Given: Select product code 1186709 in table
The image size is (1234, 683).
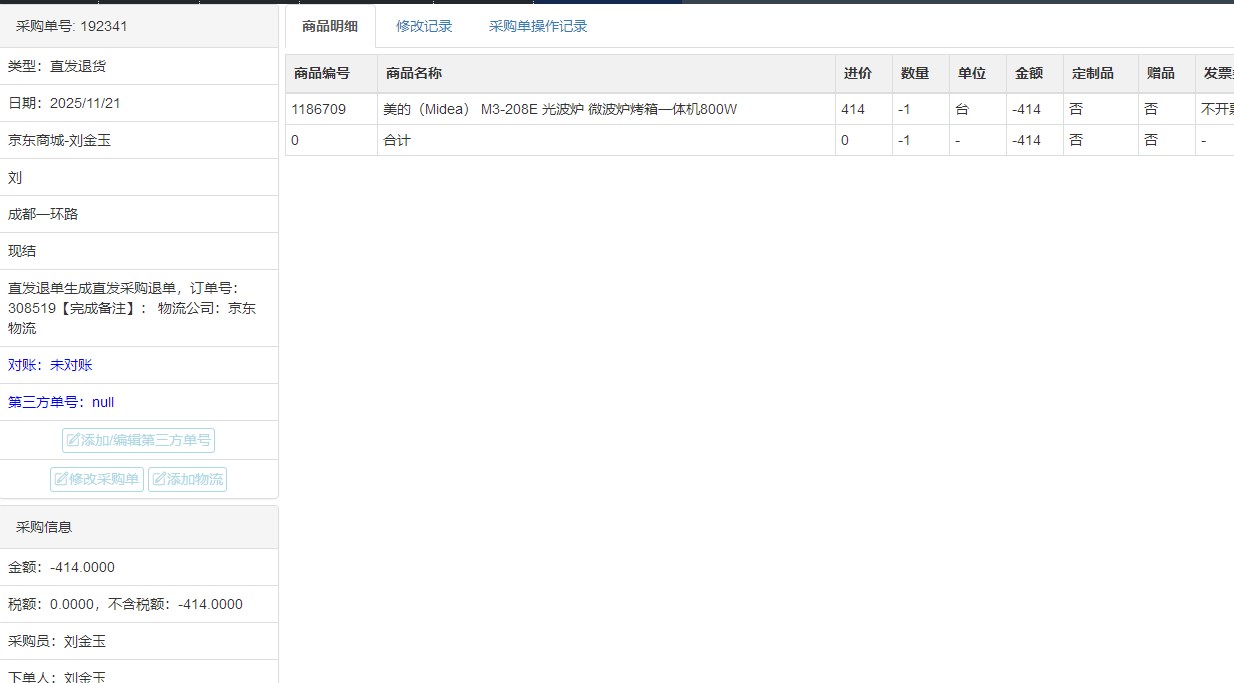Looking at the screenshot, I should coord(318,109).
